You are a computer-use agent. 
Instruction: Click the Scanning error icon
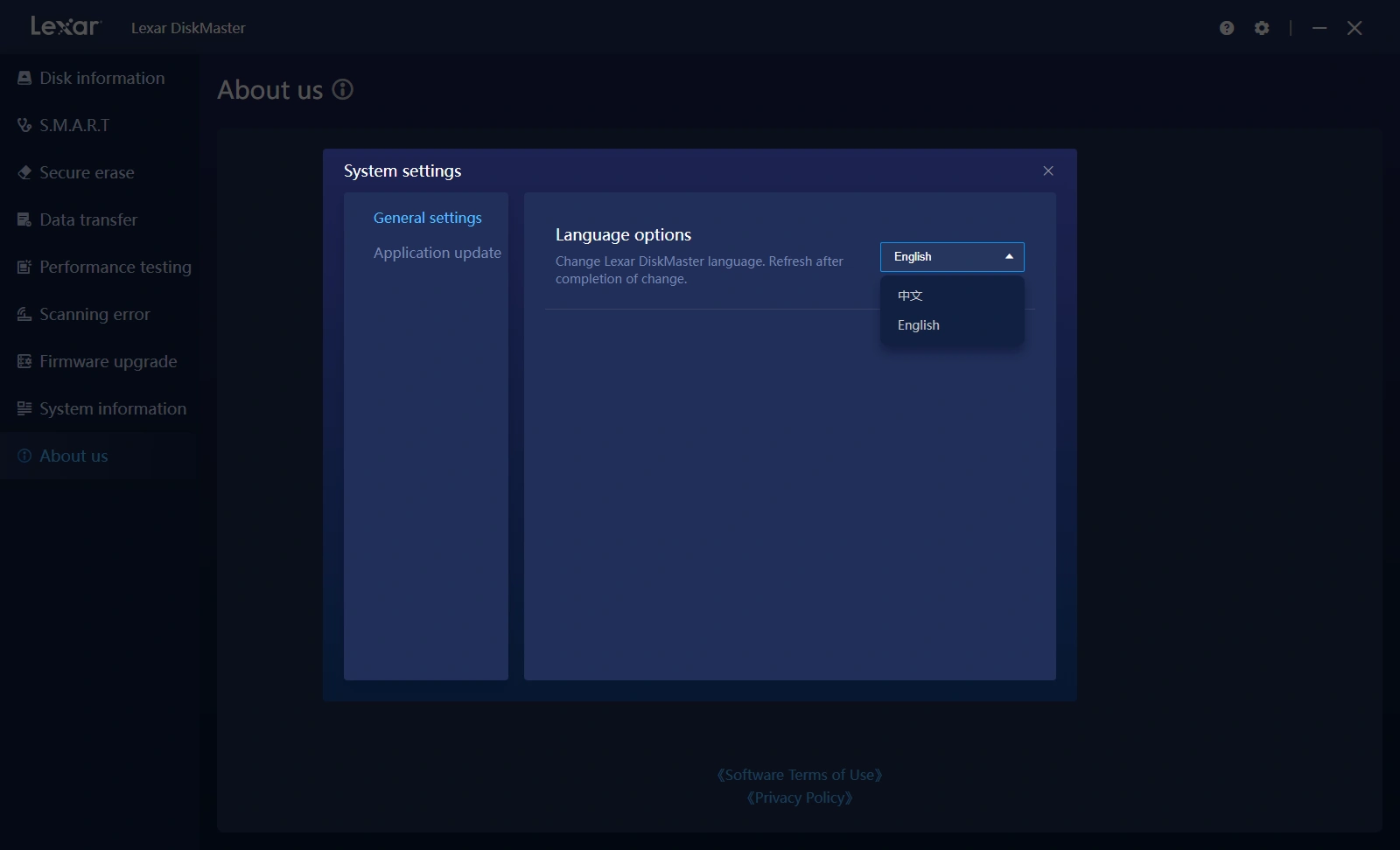coord(24,314)
